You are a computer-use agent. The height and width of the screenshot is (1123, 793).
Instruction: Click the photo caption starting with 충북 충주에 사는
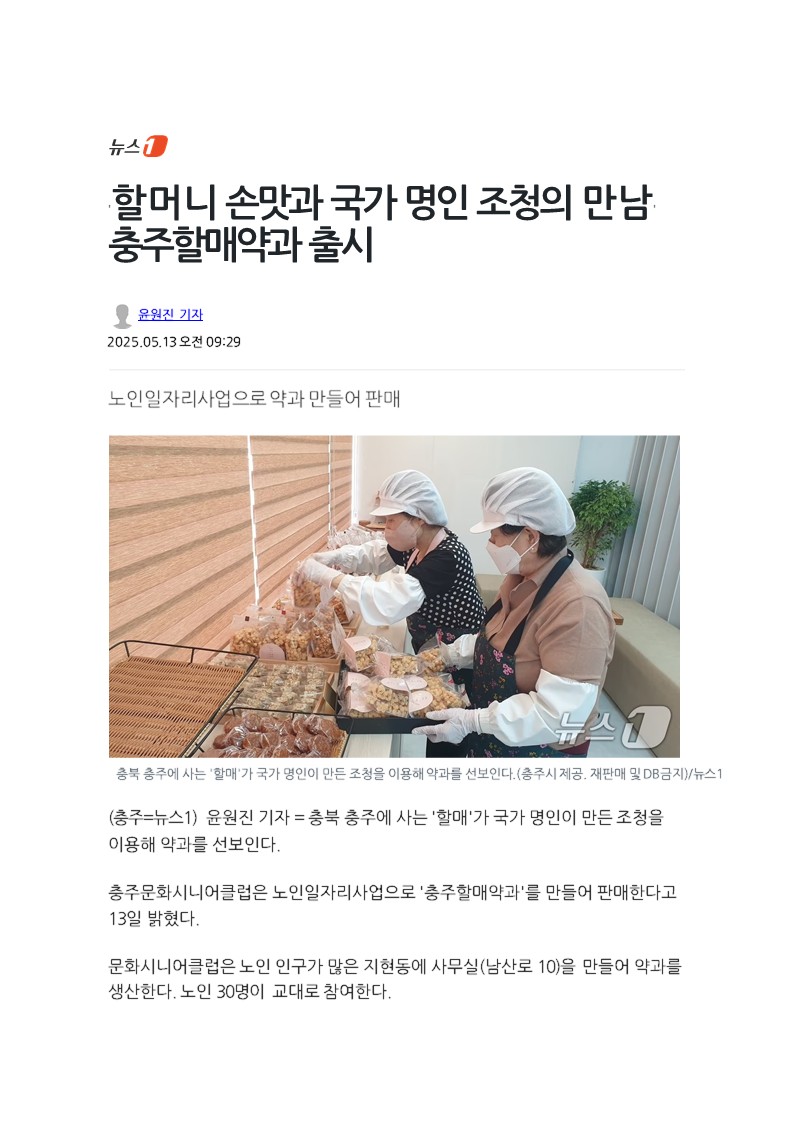[x=419, y=773]
